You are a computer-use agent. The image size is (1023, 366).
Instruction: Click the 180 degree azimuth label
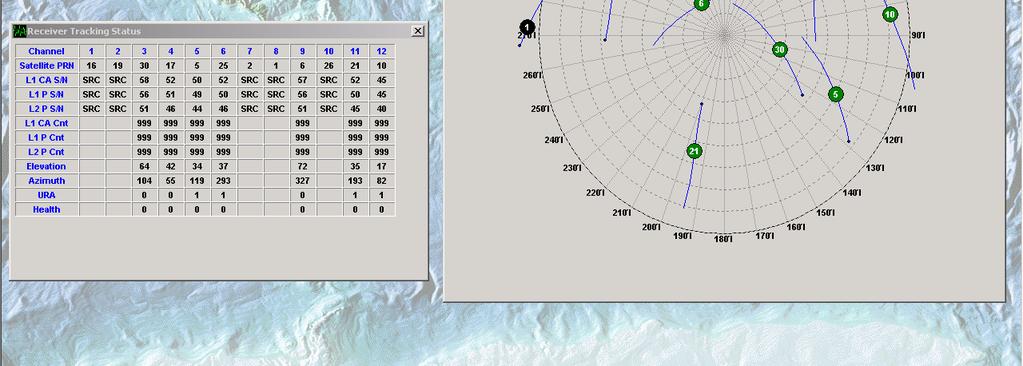723,239
